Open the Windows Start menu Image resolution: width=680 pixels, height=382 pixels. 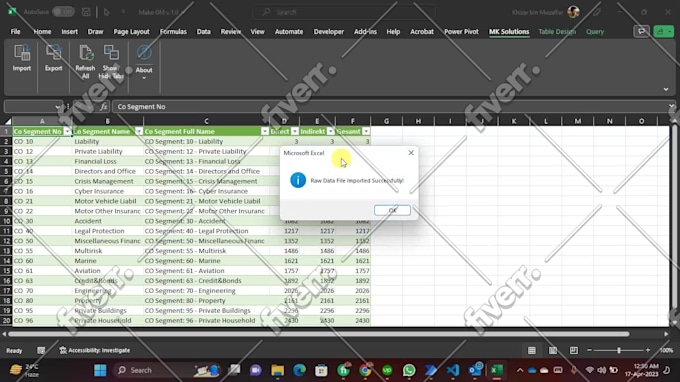[x=100, y=370]
